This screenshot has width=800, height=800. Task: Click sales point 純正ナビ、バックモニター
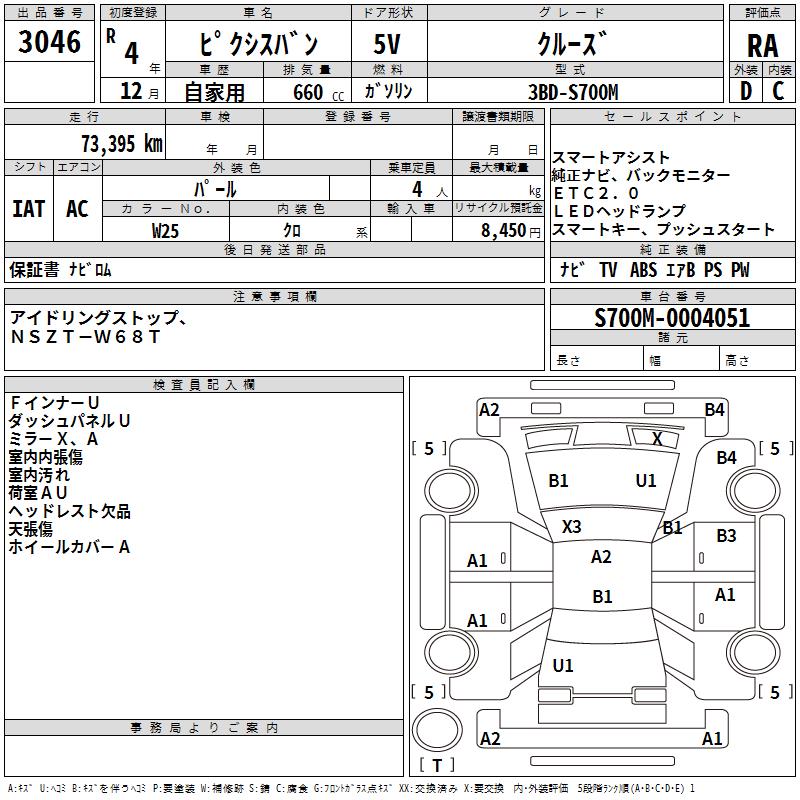coord(641,176)
